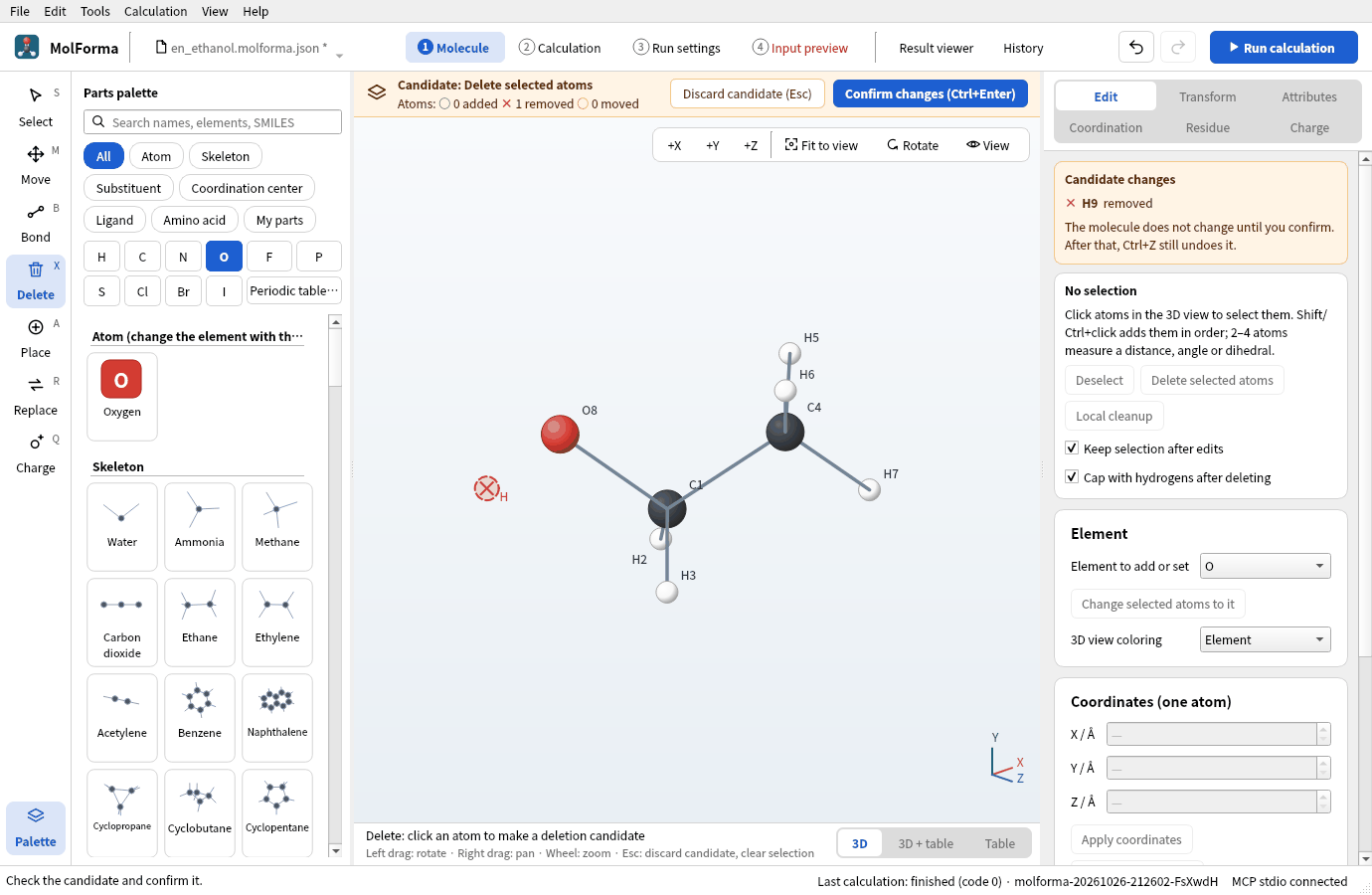Viewport: 1372px width, 895px height.
Task: Open the Calculation menu
Action: 155,11
